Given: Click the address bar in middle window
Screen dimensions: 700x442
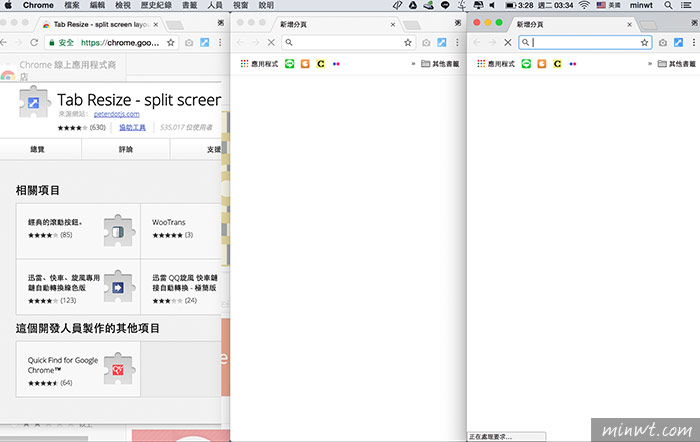Looking at the screenshot, I should pos(349,42).
